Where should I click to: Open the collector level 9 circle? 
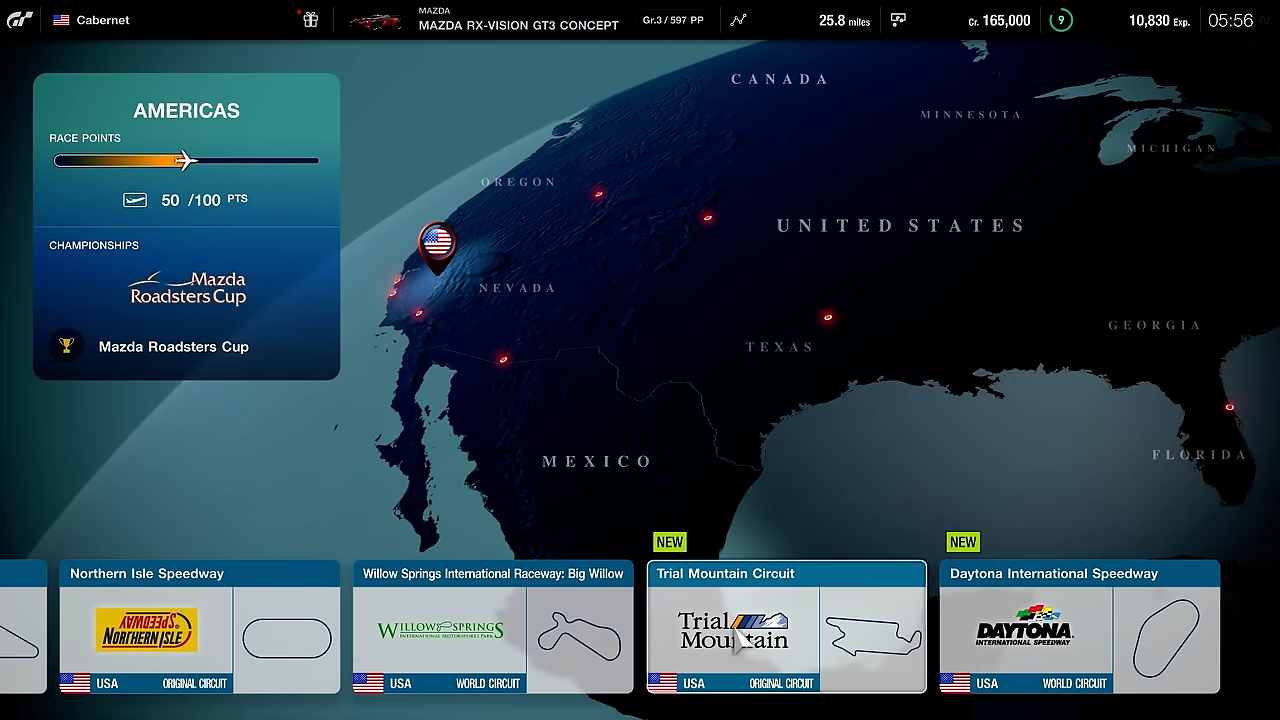(x=1061, y=20)
